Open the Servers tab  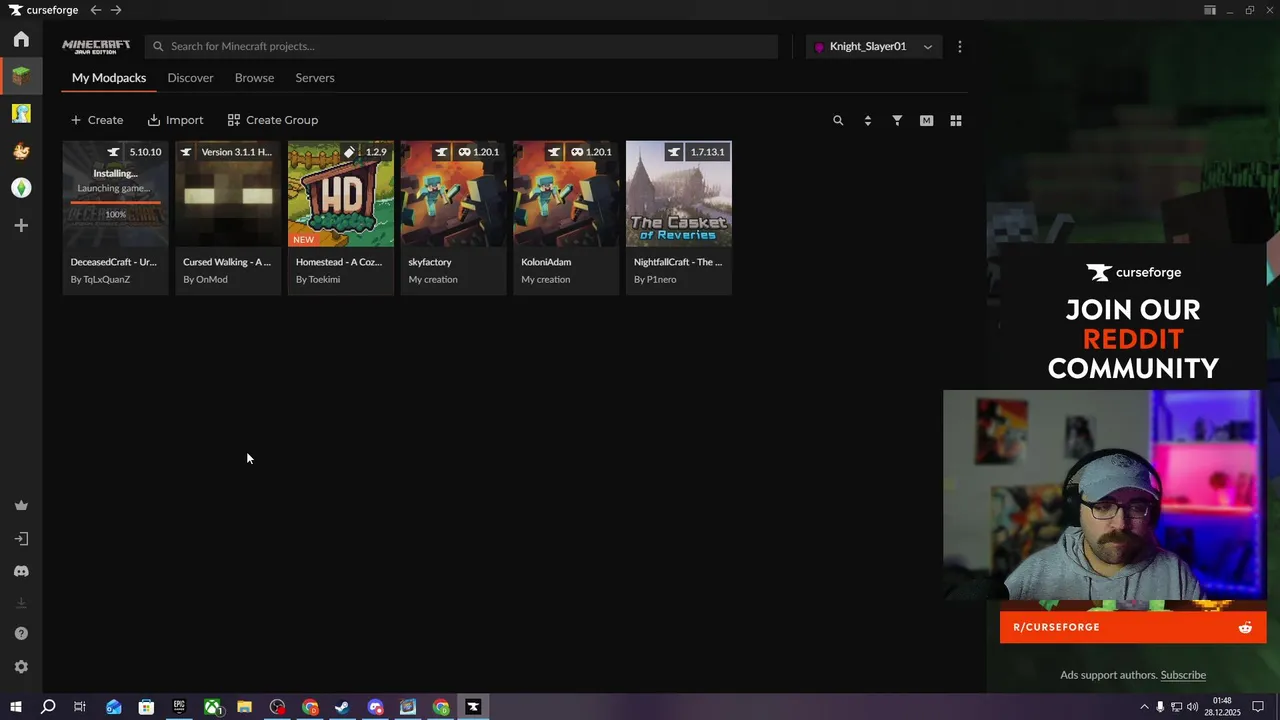[x=315, y=78]
